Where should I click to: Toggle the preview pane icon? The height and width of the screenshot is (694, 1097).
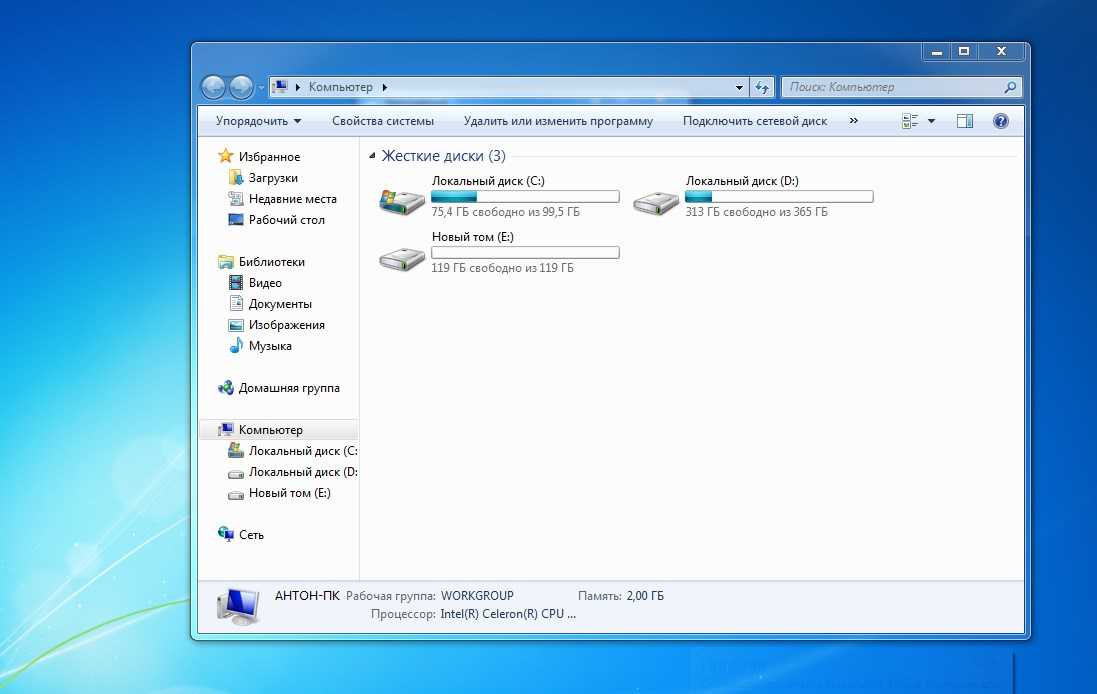click(964, 121)
